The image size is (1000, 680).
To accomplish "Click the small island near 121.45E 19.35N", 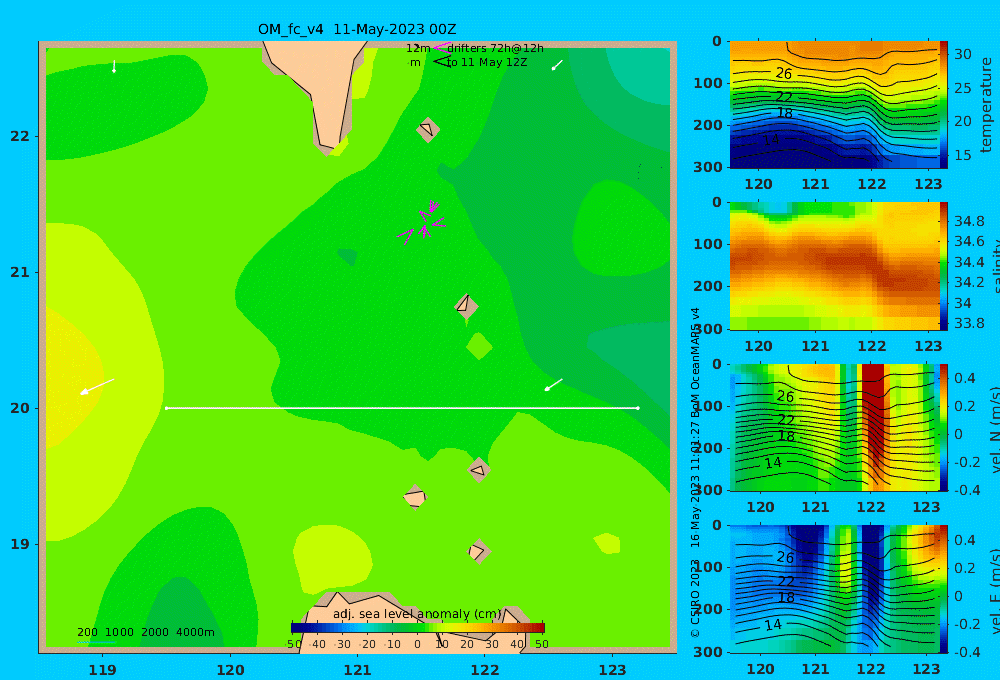I will click(x=415, y=497).
